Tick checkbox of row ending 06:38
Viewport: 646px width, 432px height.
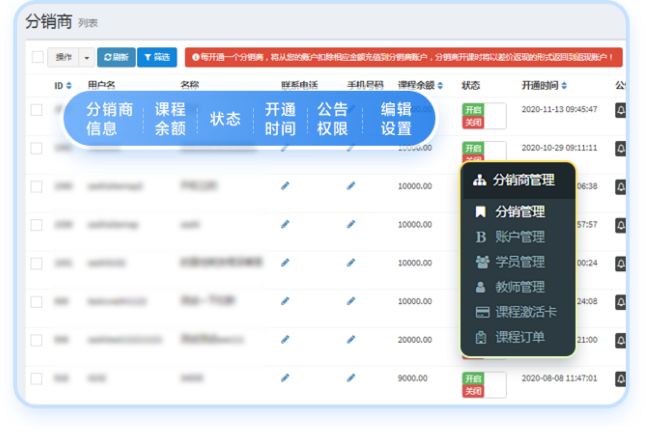[36, 187]
